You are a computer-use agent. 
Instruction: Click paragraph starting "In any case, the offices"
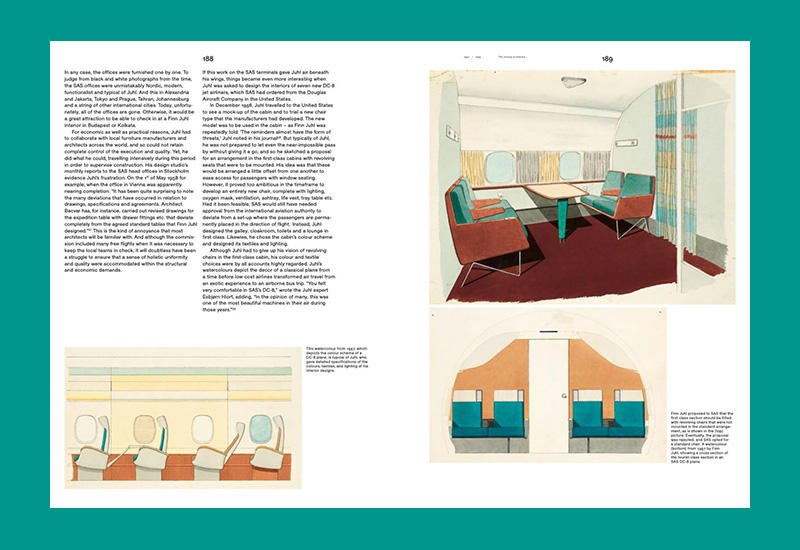pos(130,98)
